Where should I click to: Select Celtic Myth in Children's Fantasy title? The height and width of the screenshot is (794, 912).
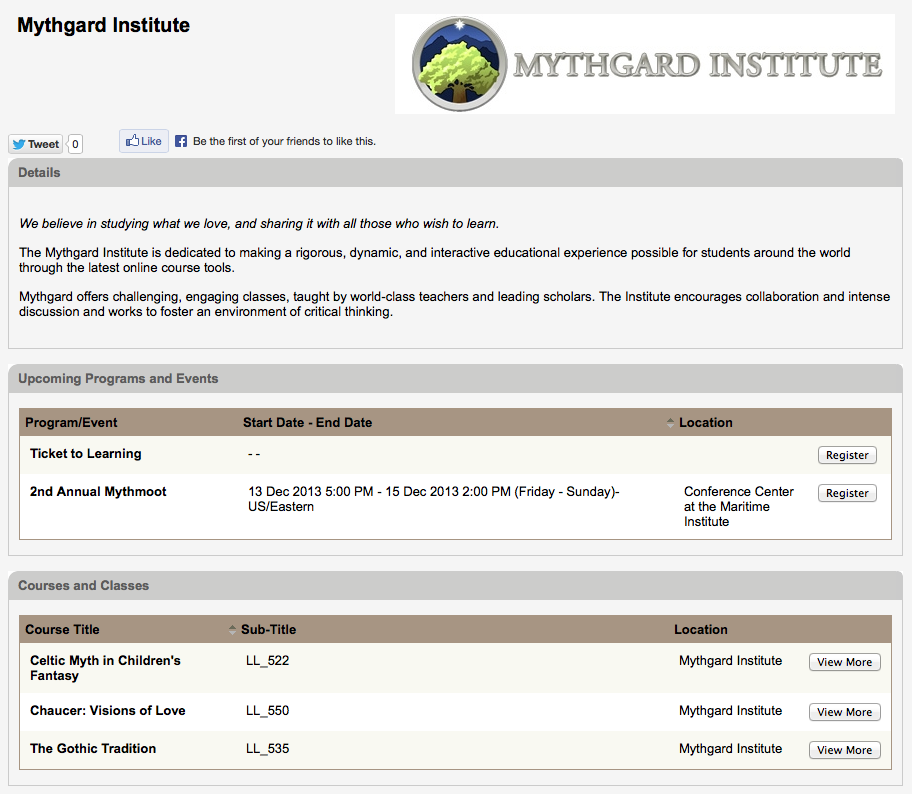coord(105,668)
